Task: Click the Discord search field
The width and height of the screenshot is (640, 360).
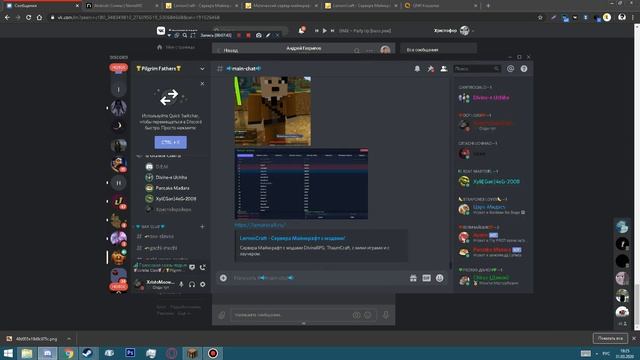Action: [x=477, y=69]
